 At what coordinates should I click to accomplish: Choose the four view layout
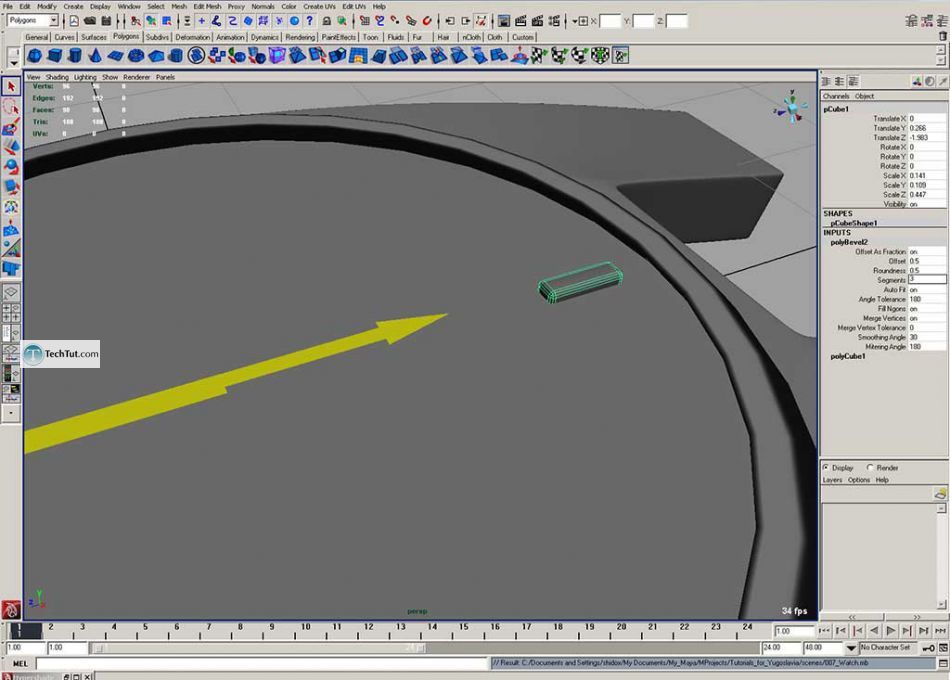pos(11,313)
